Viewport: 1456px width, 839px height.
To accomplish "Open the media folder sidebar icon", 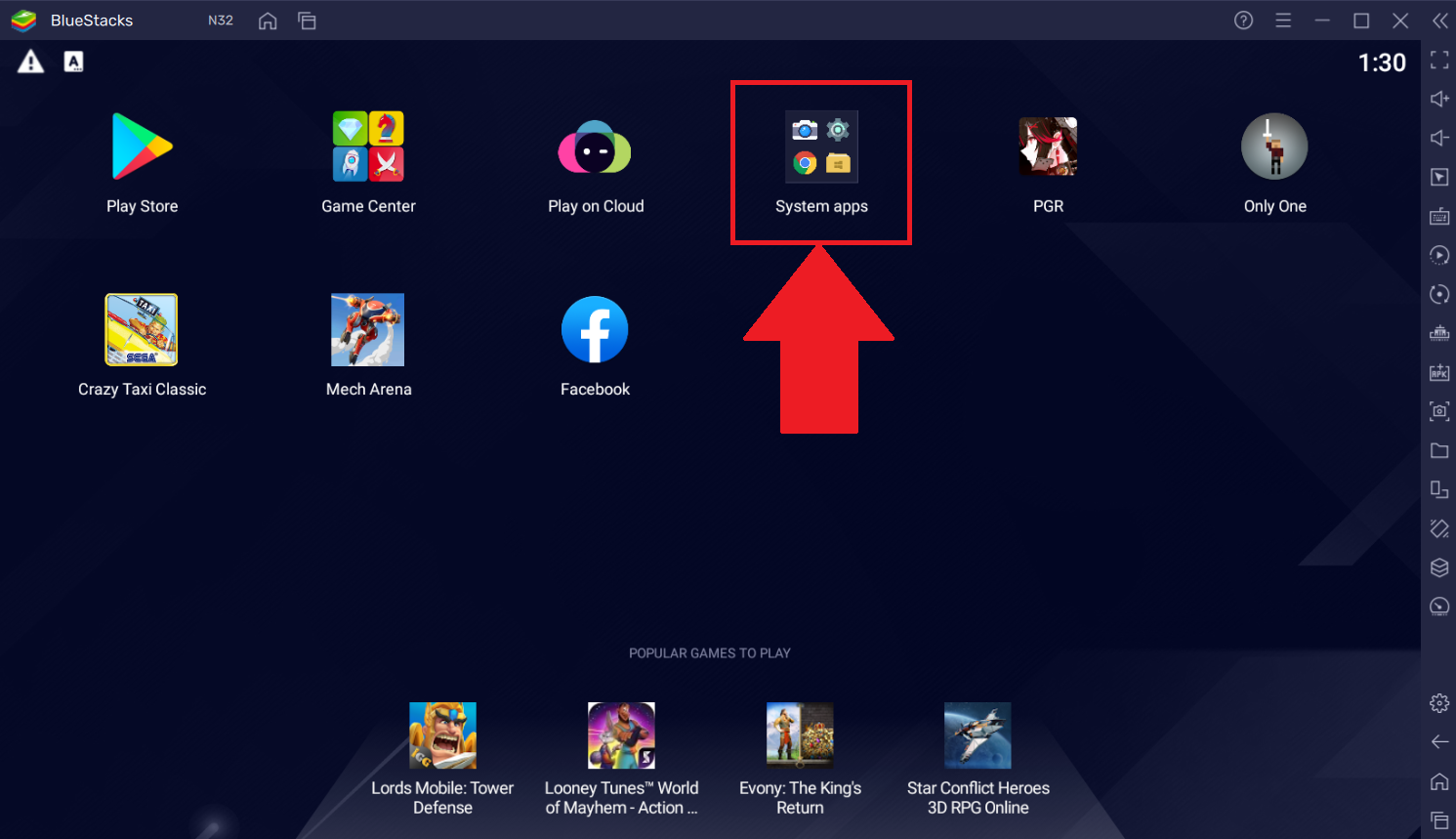I will coord(1439,450).
